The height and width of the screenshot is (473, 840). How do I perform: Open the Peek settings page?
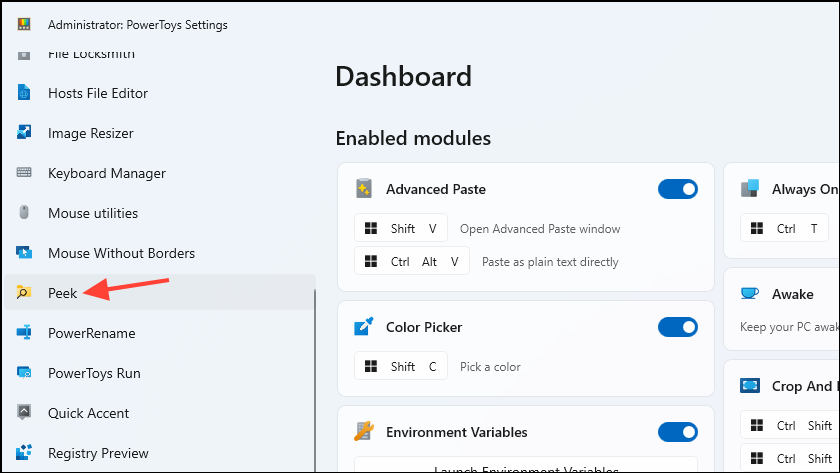coord(62,293)
